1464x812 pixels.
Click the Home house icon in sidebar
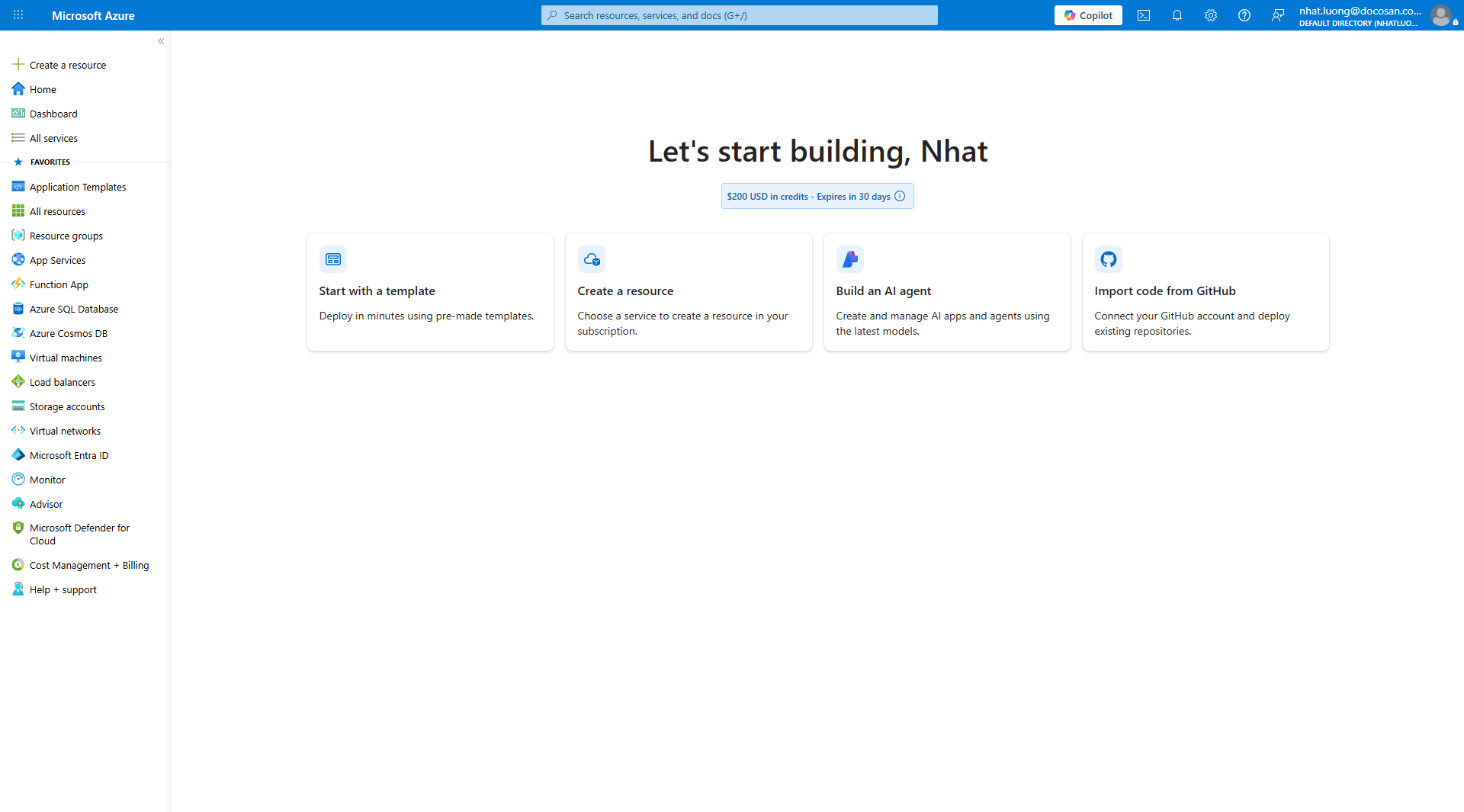[x=18, y=89]
